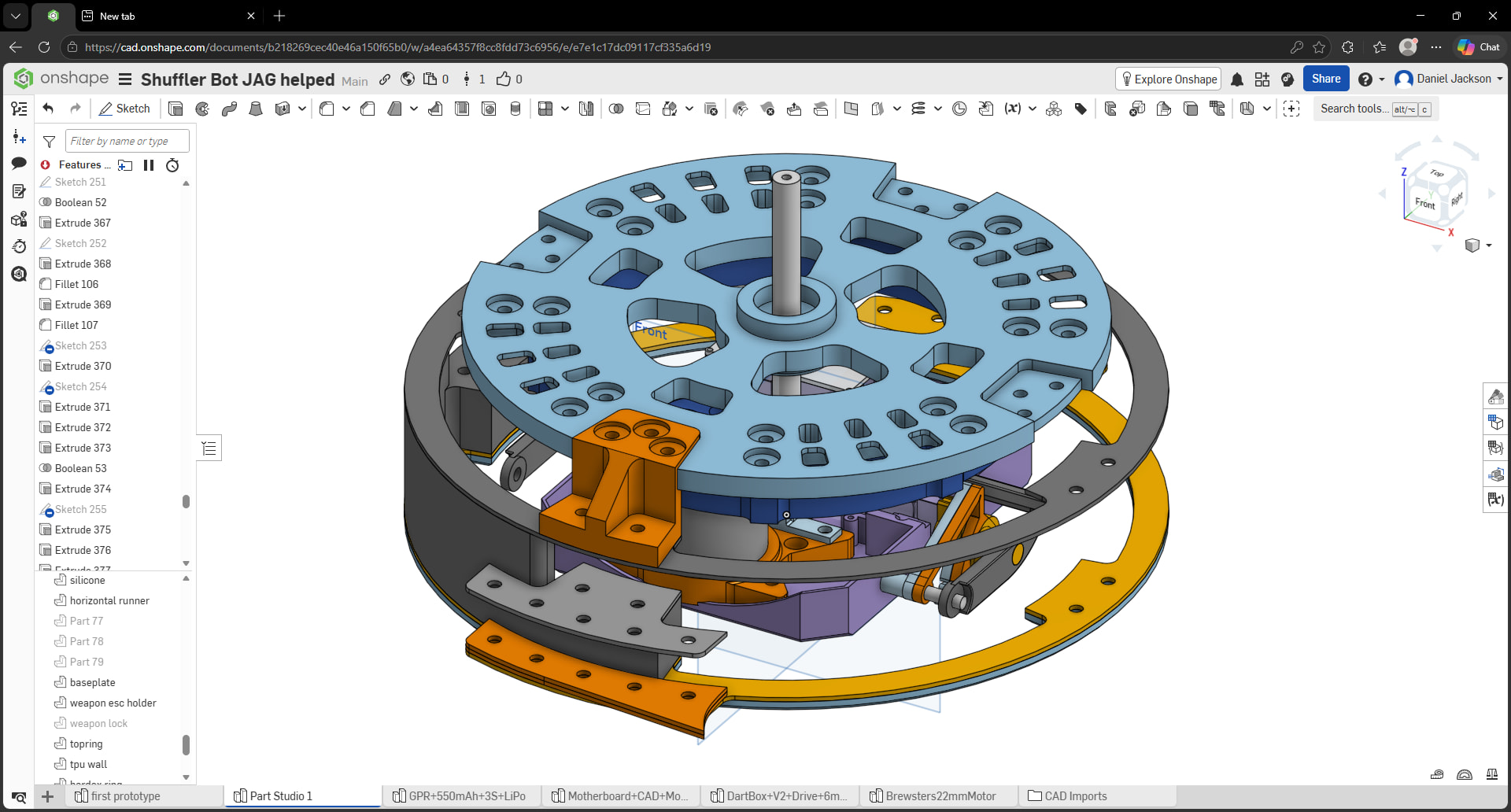Click the Sketch button

pos(124,109)
